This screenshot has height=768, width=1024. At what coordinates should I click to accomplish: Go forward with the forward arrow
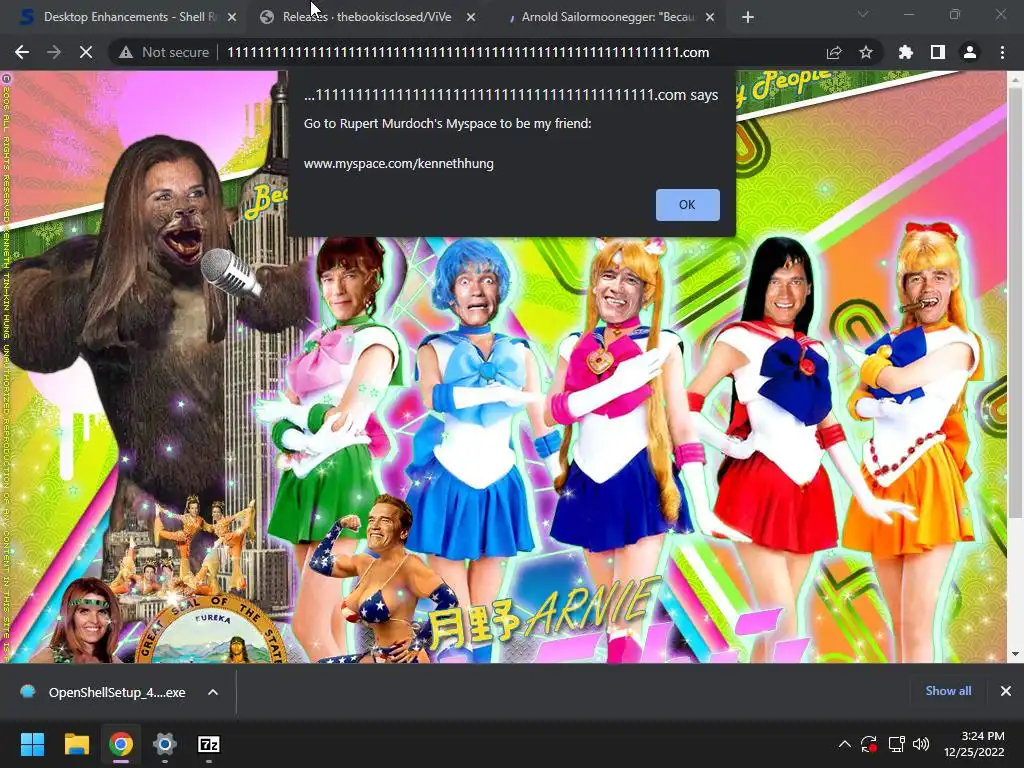54,52
